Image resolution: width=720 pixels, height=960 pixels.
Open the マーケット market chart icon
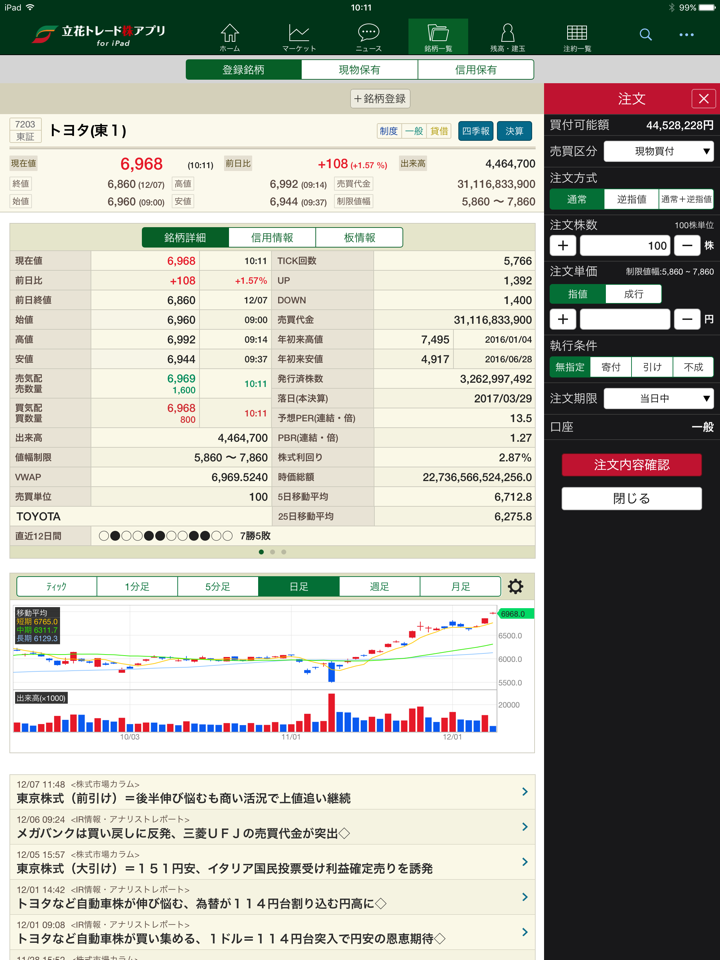pyautogui.click(x=298, y=37)
